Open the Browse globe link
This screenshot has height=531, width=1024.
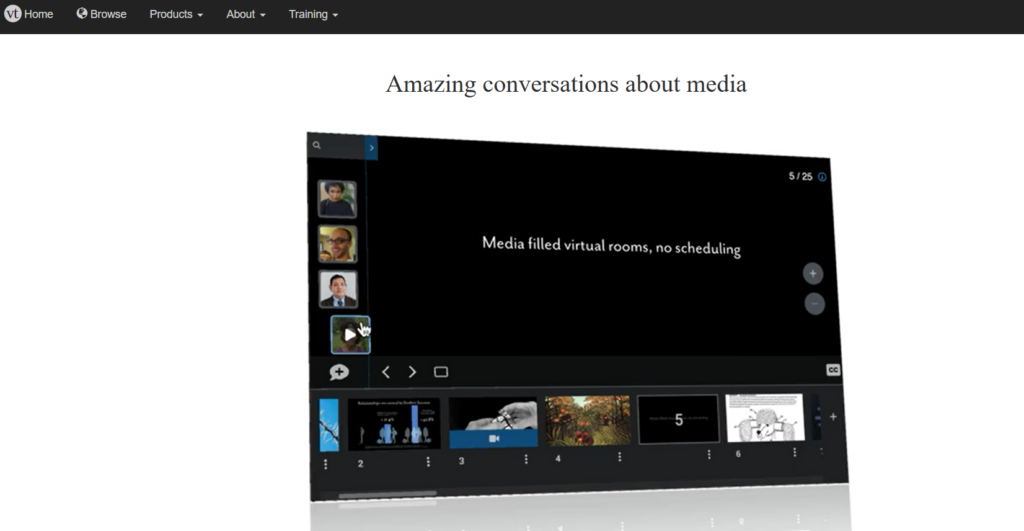click(x=101, y=14)
